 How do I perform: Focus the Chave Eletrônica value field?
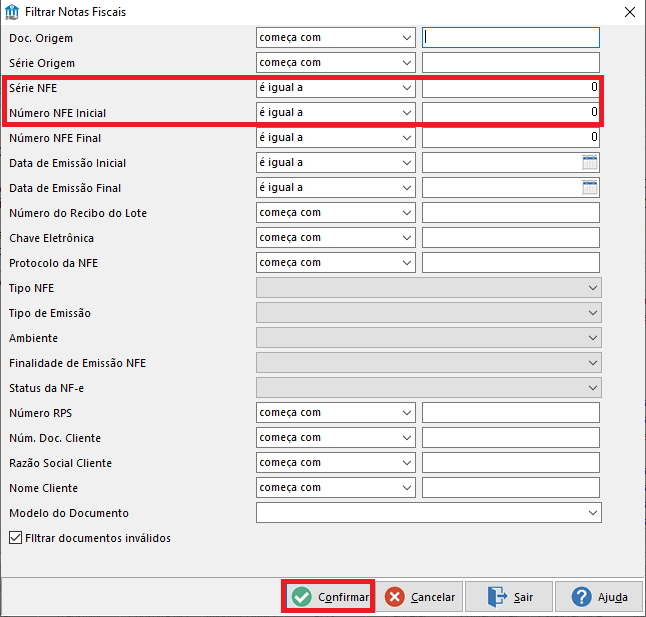click(x=510, y=238)
